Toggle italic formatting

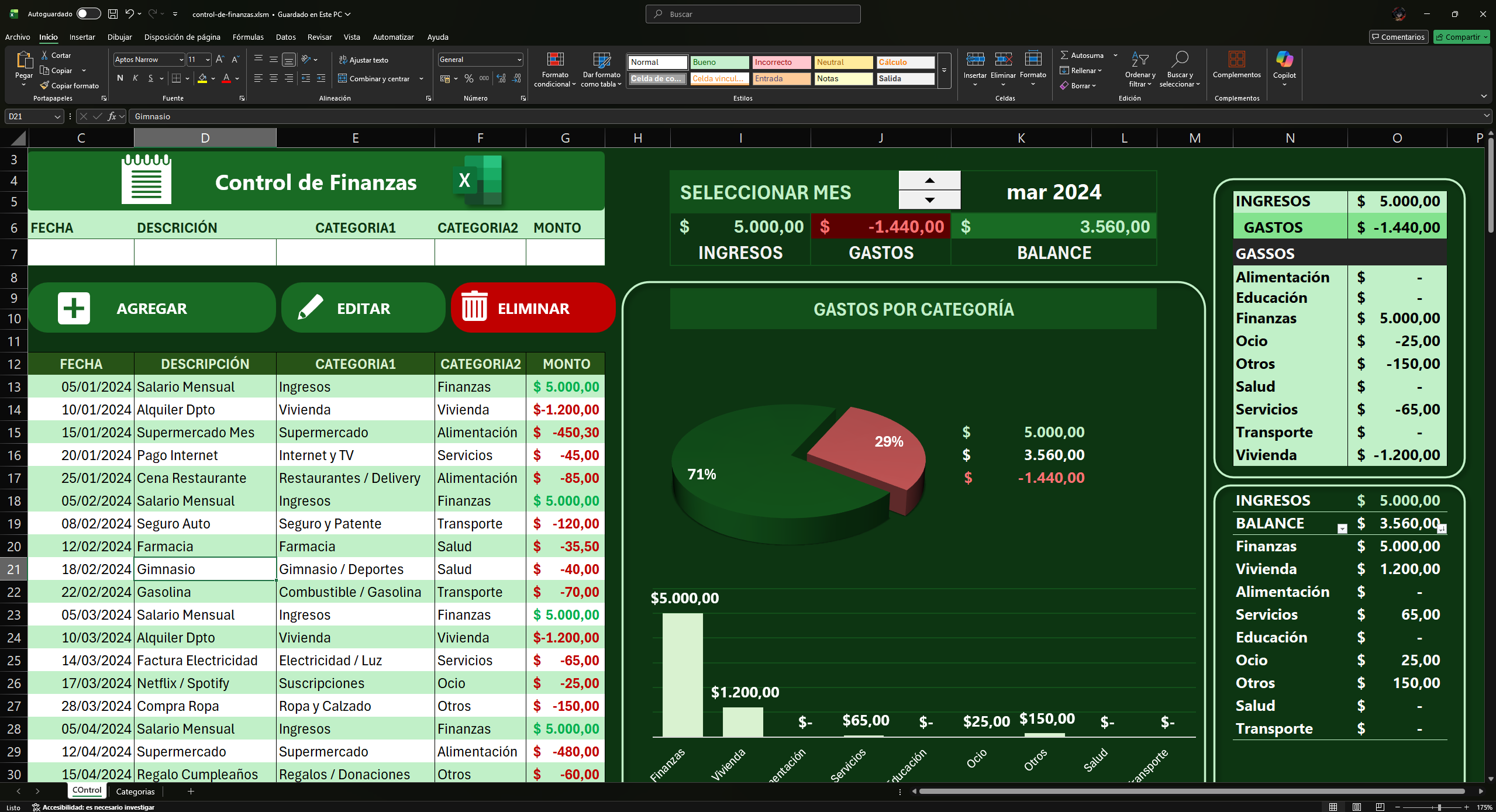pos(135,78)
